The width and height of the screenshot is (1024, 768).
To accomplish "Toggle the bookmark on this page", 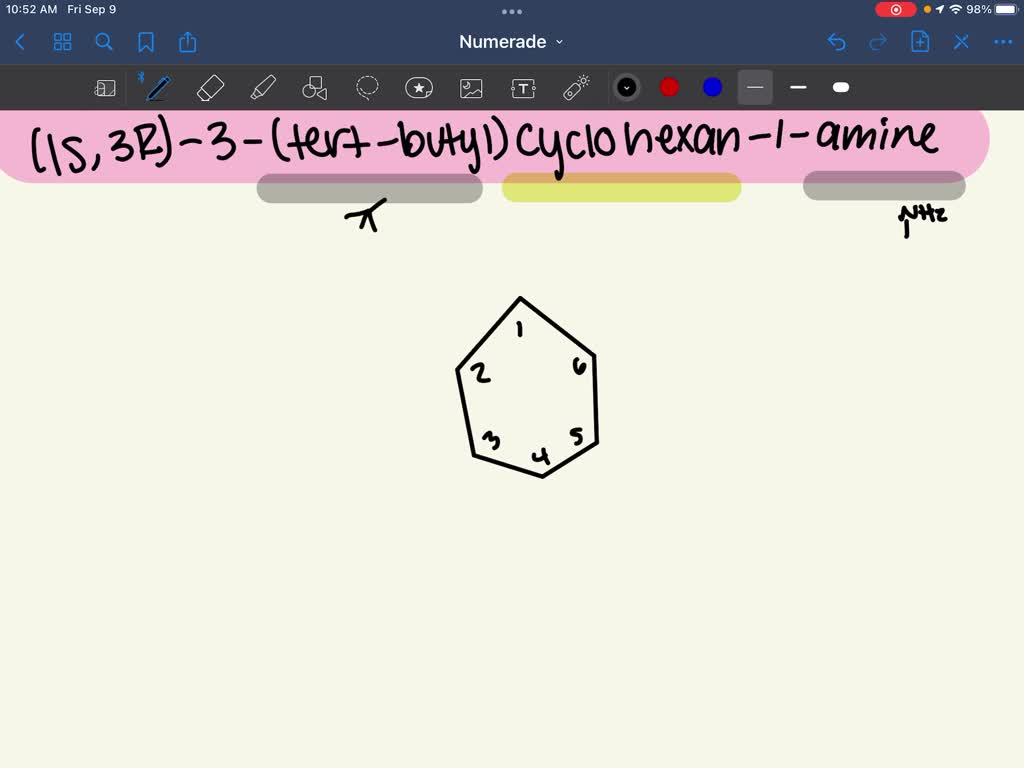I will click(x=146, y=42).
